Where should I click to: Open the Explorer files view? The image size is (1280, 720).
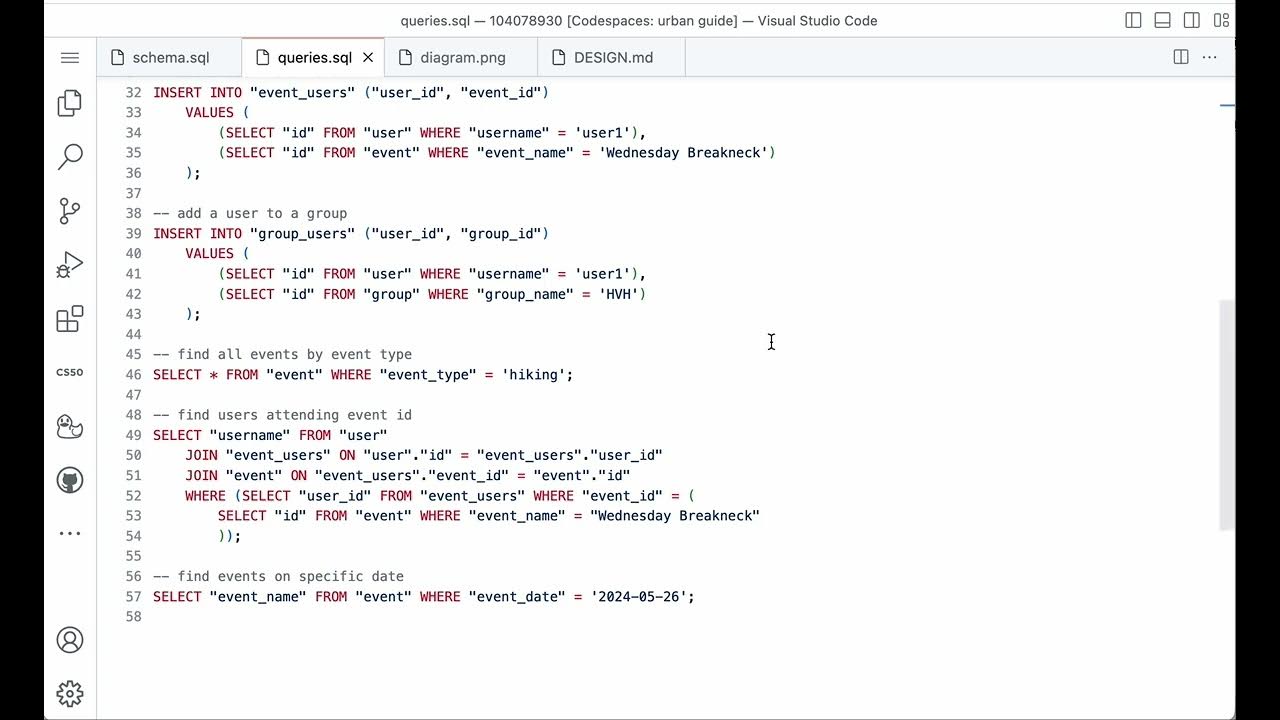tap(70, 103)
